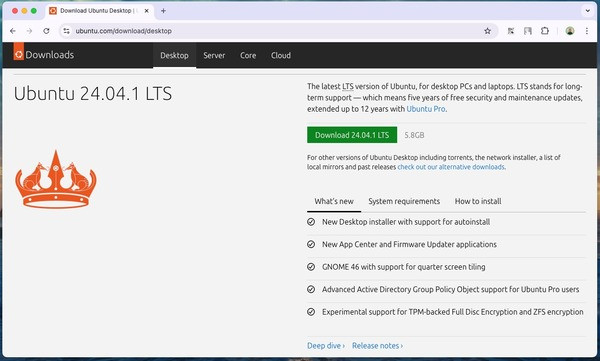
Task: Switch to the How to install tab
Action: [478, 201]
